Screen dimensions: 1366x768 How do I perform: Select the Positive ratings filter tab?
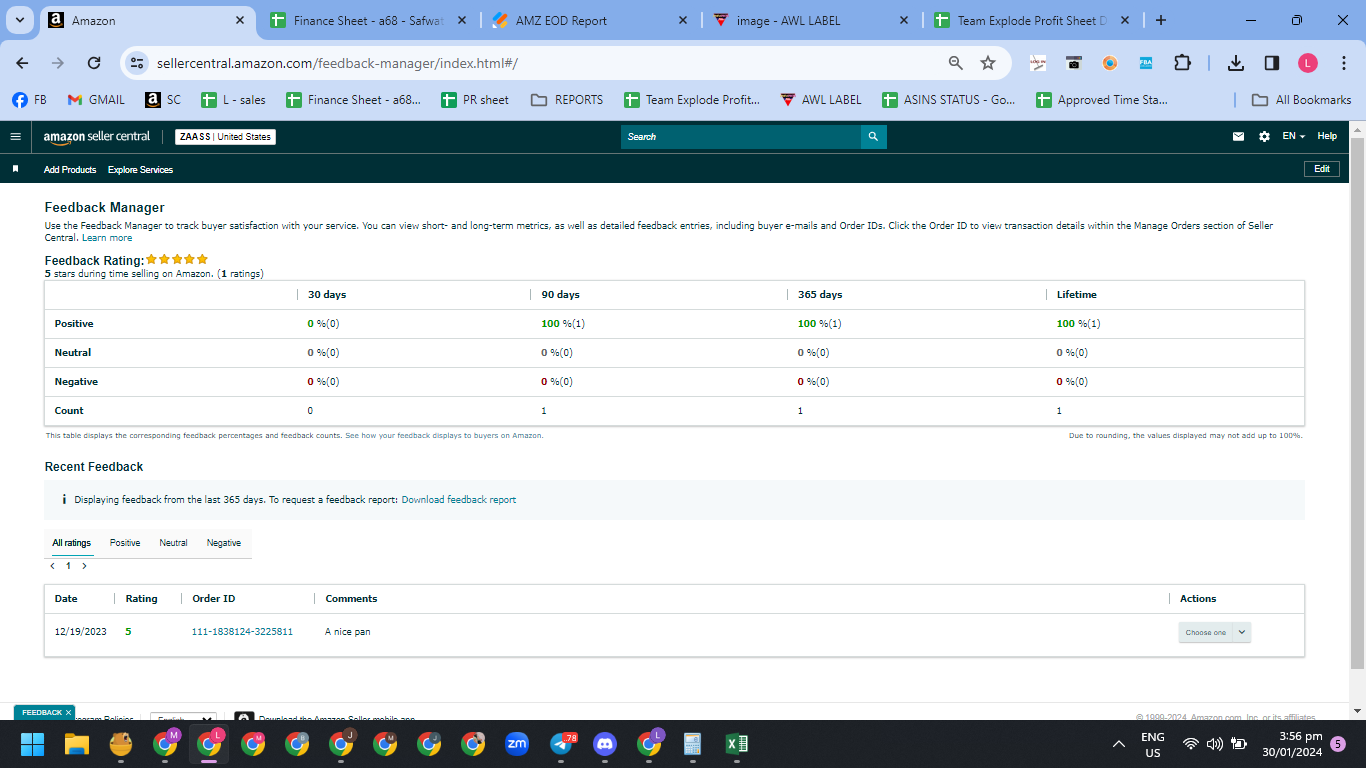[125, 543]
